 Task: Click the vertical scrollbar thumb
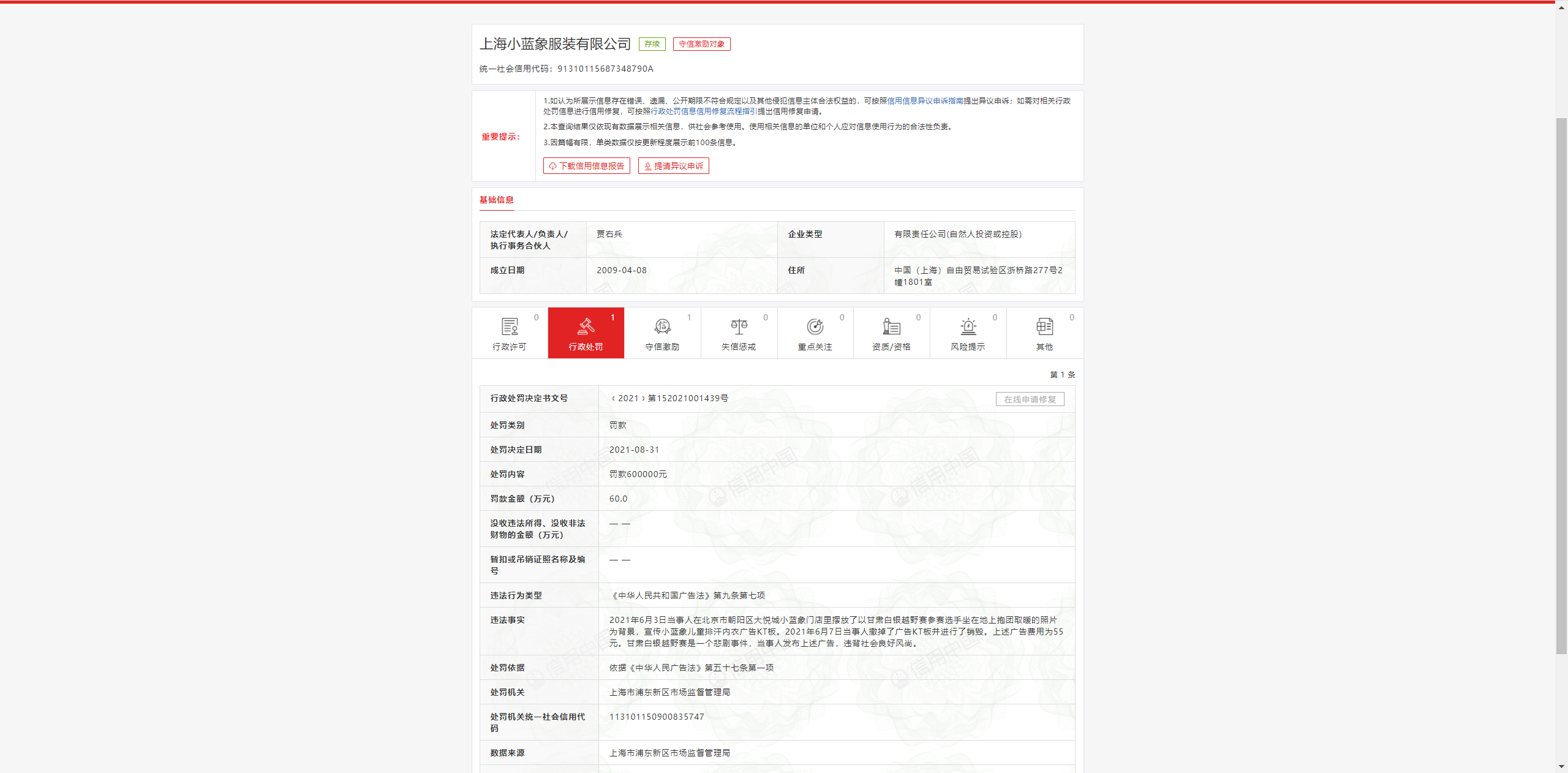tap(1561, 386)
